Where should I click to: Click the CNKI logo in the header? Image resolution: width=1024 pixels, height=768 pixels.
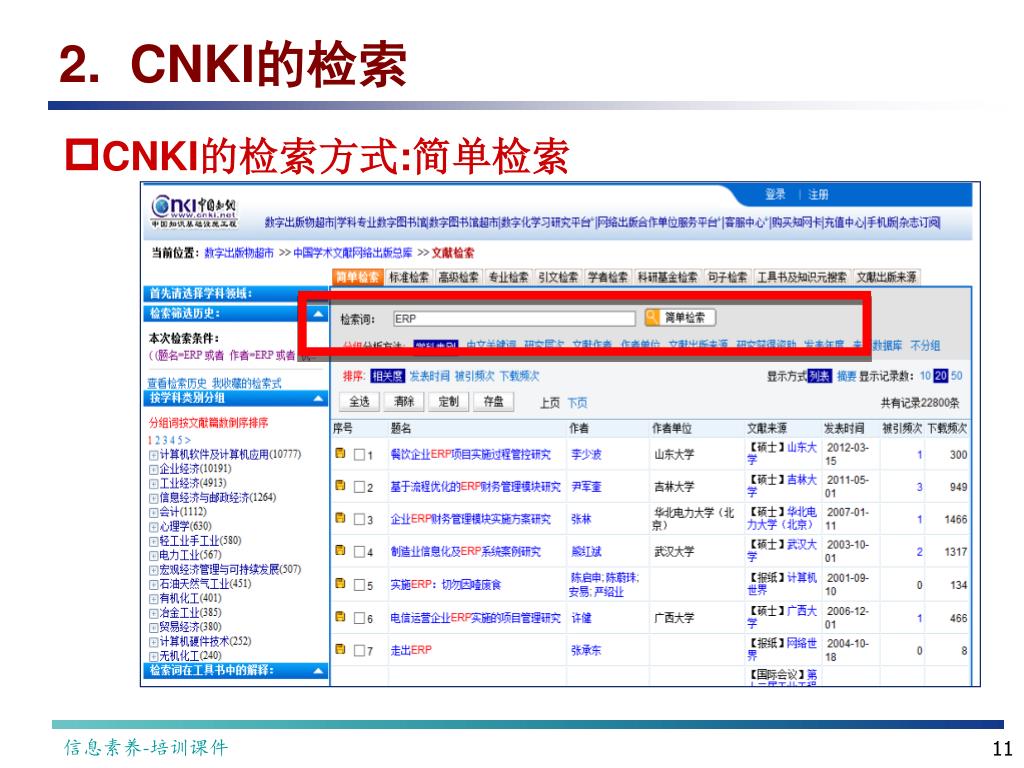(194, 212)
